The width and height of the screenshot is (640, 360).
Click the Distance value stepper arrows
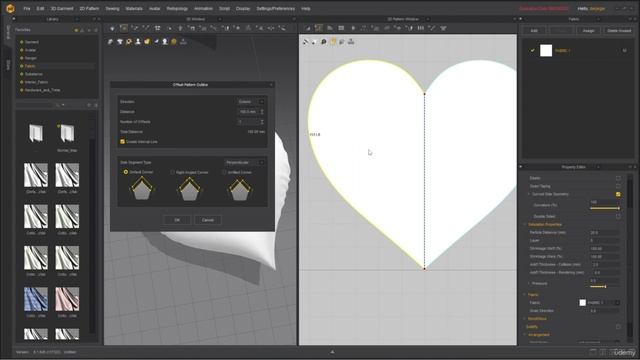(x=262, y=111)
